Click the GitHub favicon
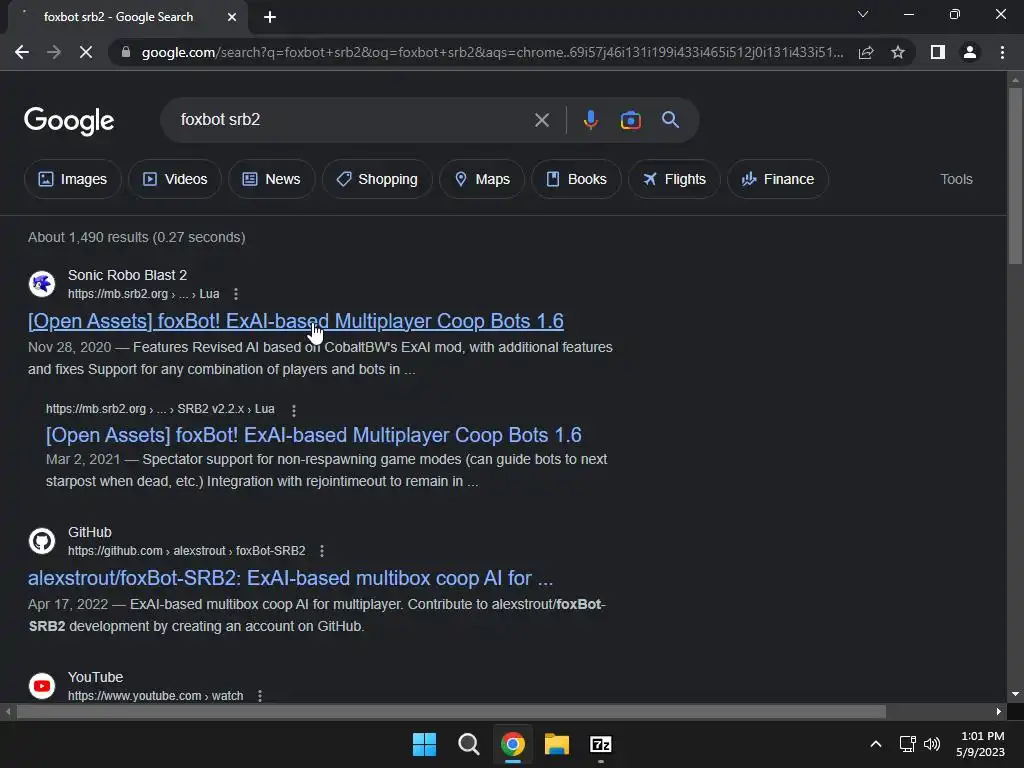The width and height of the screenshot is (1024, 768). click(x=42, y=541)
